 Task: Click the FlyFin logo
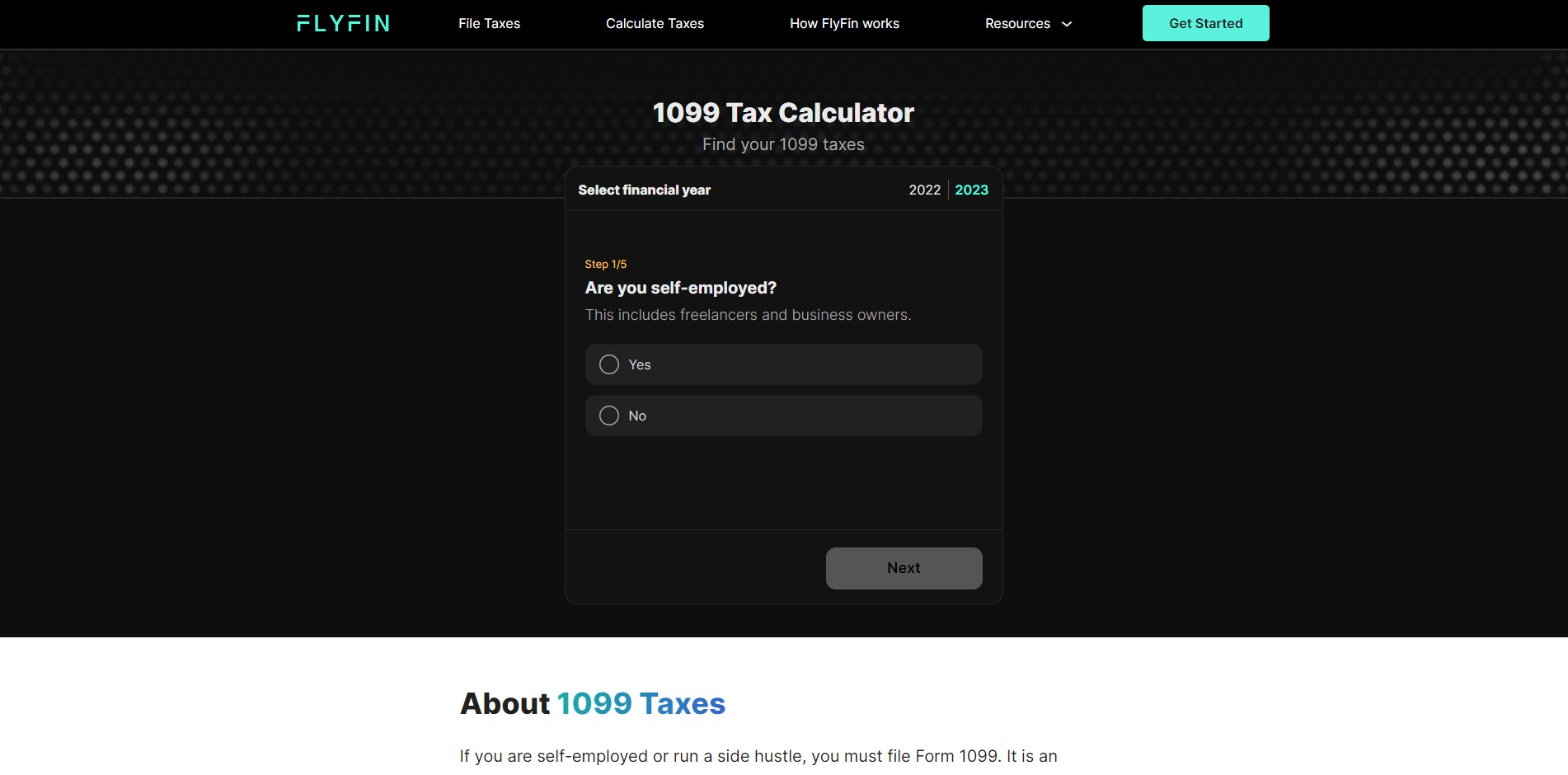343,23
